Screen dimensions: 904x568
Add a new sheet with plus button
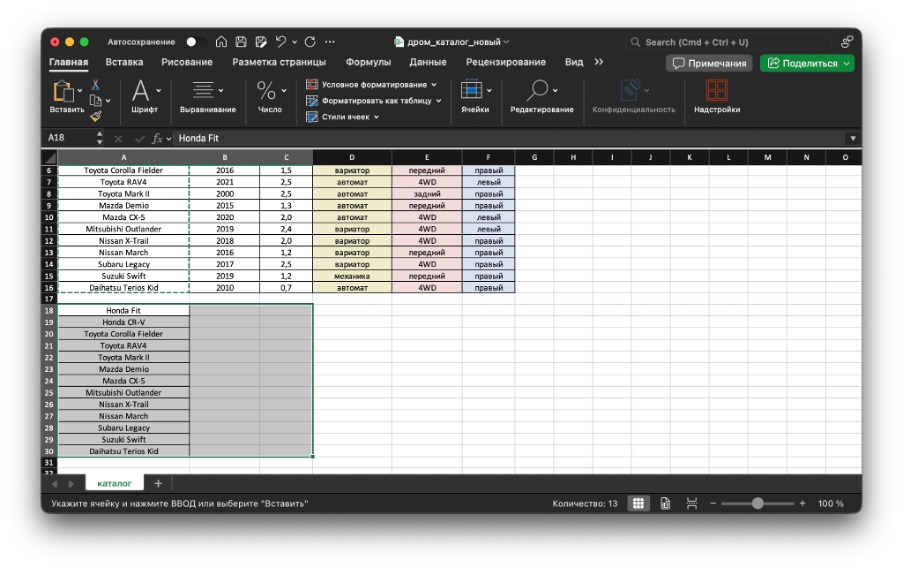click(158, 483)
